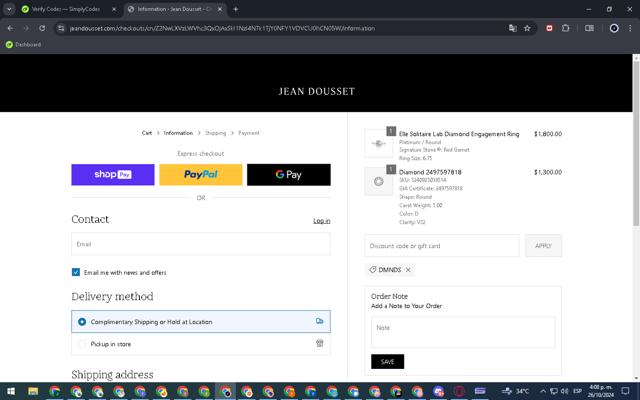Click the Log in link
The height and width of the screenshot is (400, 640).
tap(322, 221)
